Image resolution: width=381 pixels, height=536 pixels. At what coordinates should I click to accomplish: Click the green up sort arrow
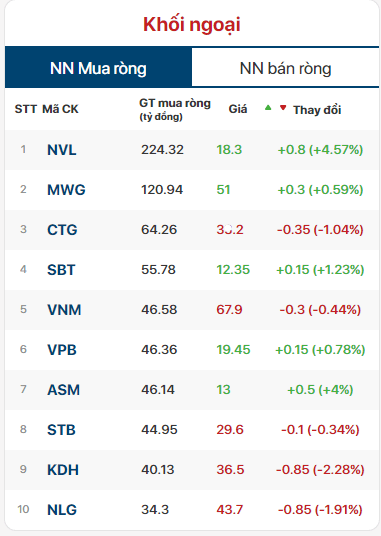268,108
